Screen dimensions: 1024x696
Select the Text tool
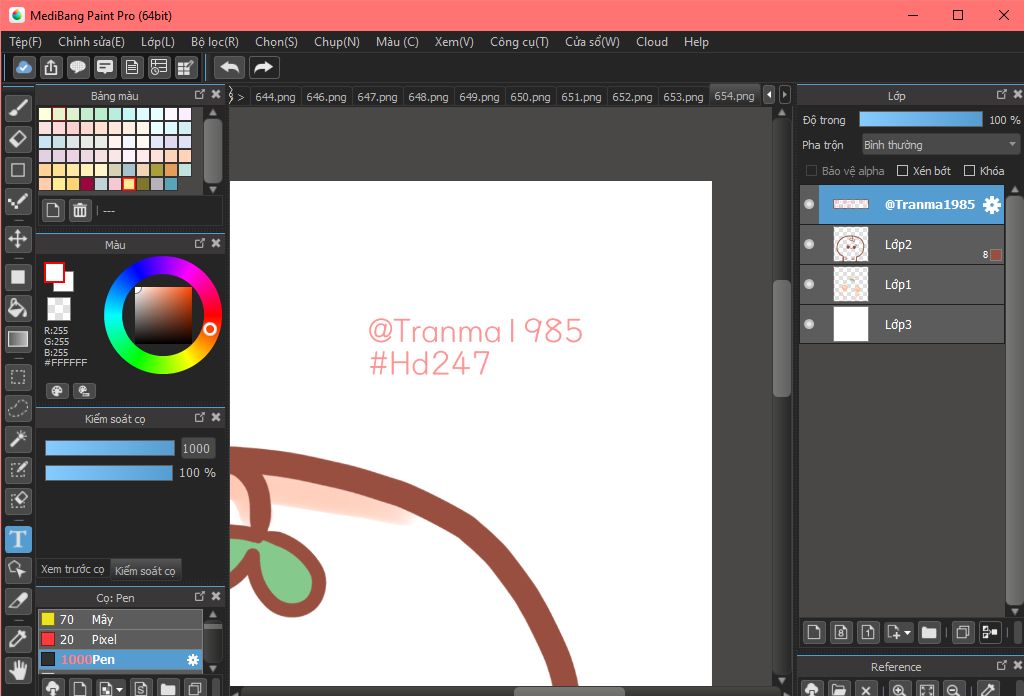click(x=18, y=539)
